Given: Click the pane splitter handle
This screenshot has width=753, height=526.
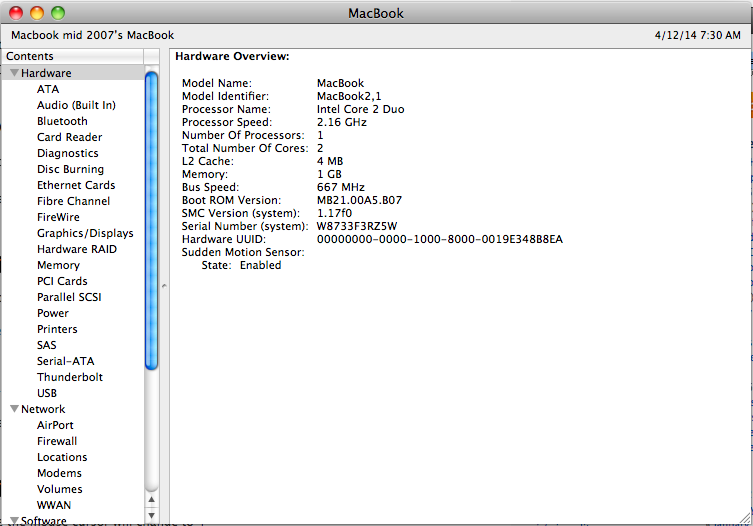Looking at the screenshot, I should [164, 286].
